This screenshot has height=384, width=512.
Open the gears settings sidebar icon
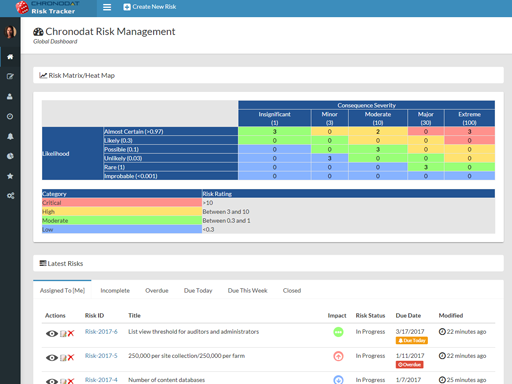(10, 196)
